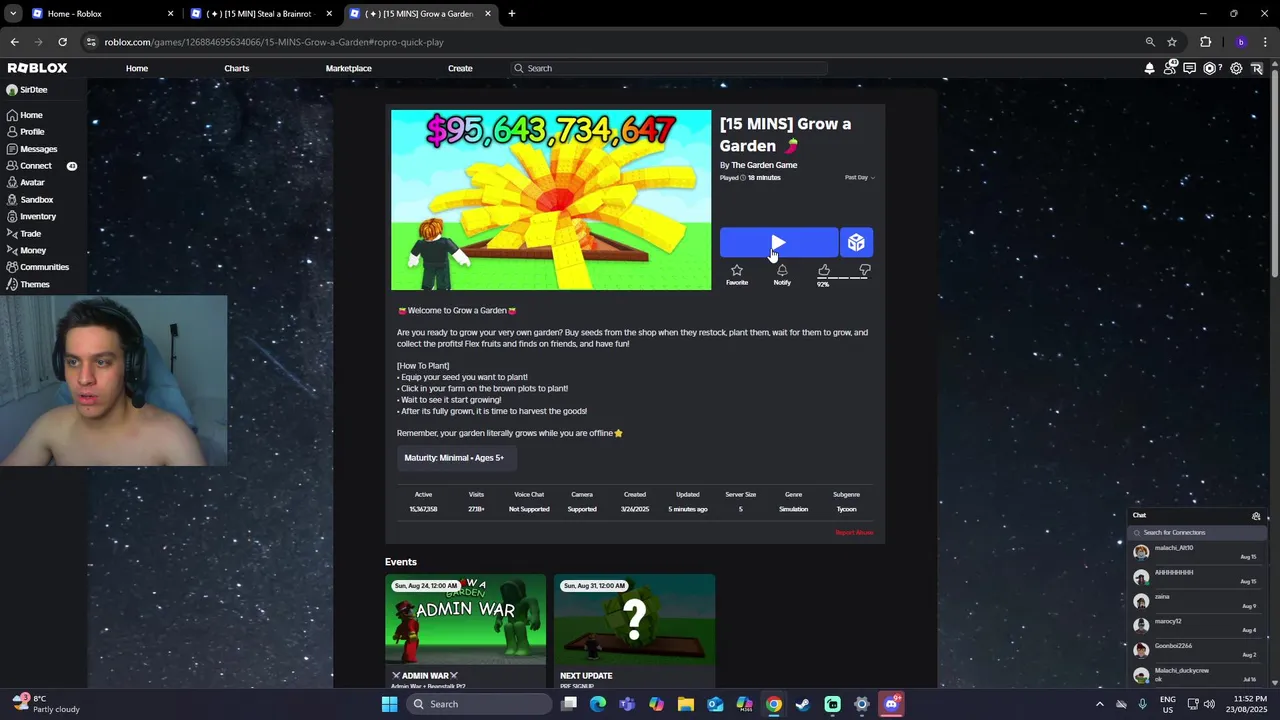Open the SirDtee profile link in sidebar
1280x720 pixels.
[28, 90]
